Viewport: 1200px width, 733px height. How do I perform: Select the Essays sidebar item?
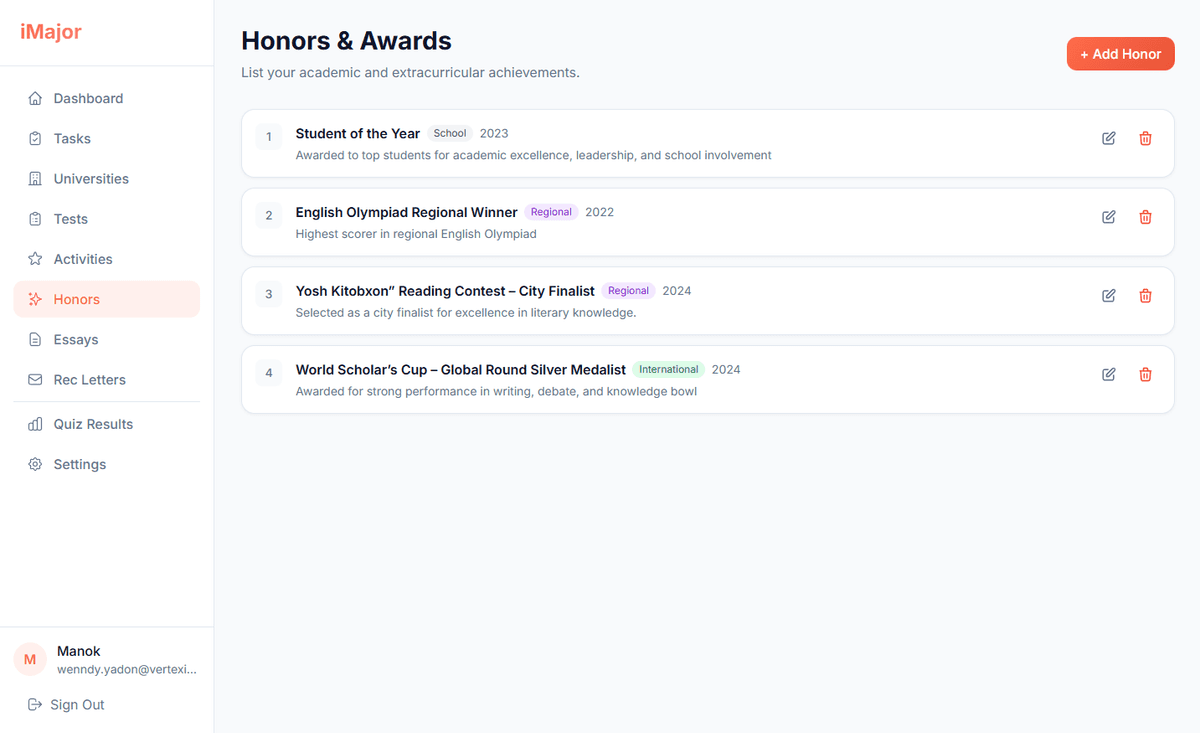click(x=73, y=339)
